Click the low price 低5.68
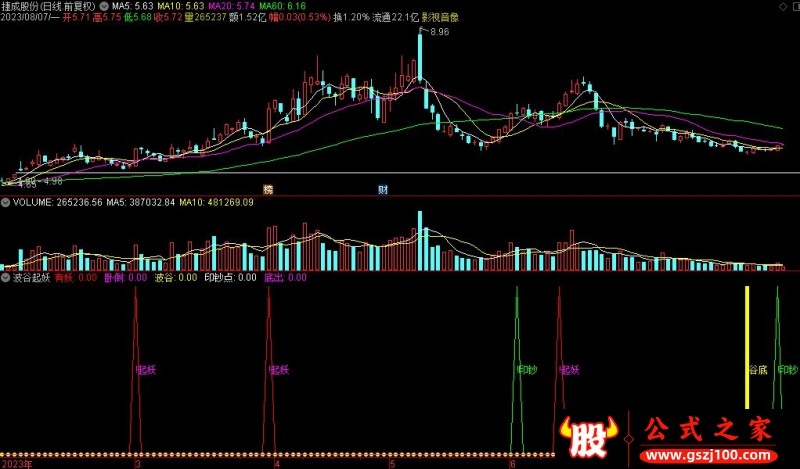 point(138,18)
